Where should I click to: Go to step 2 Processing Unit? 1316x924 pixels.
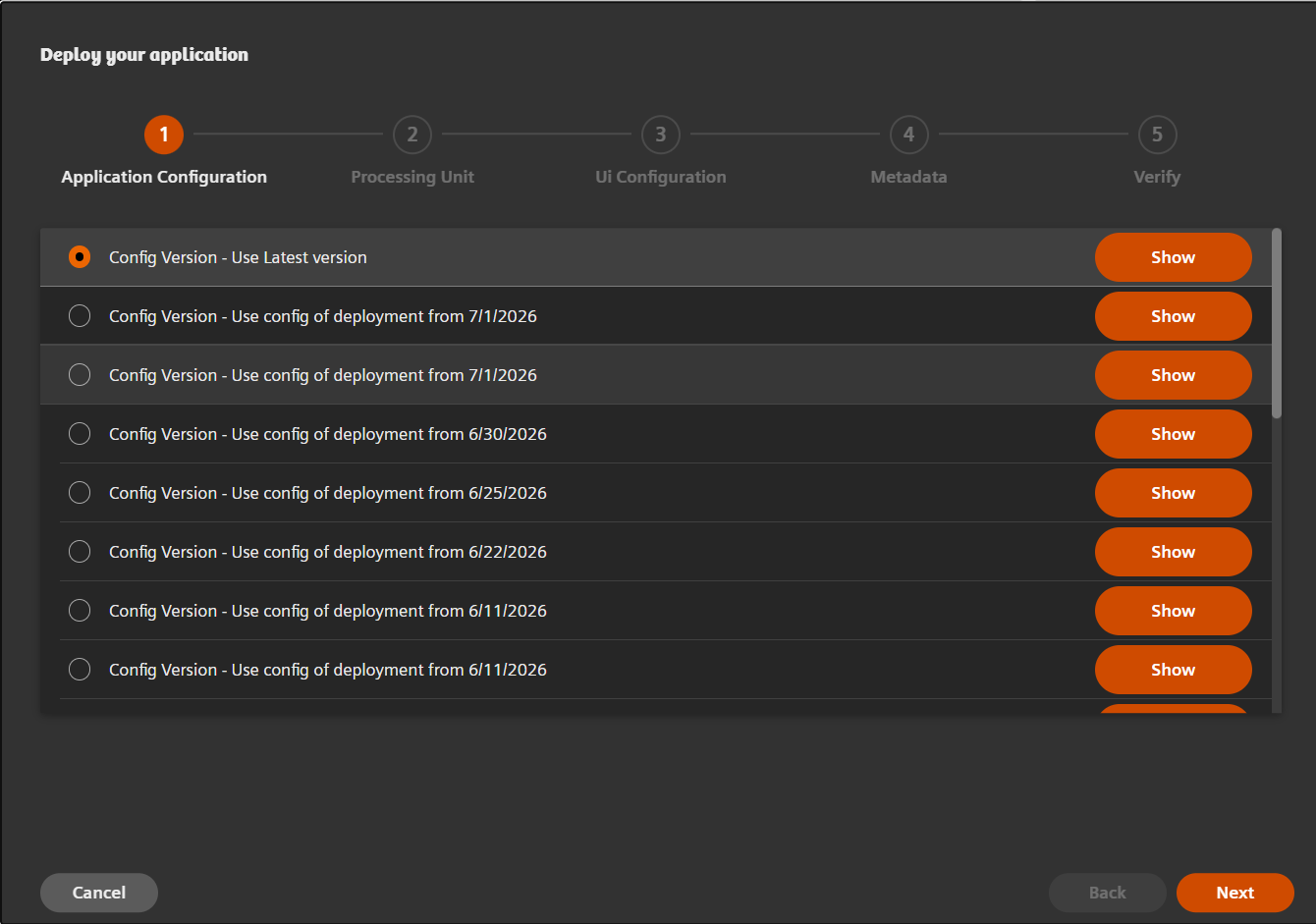412,135
